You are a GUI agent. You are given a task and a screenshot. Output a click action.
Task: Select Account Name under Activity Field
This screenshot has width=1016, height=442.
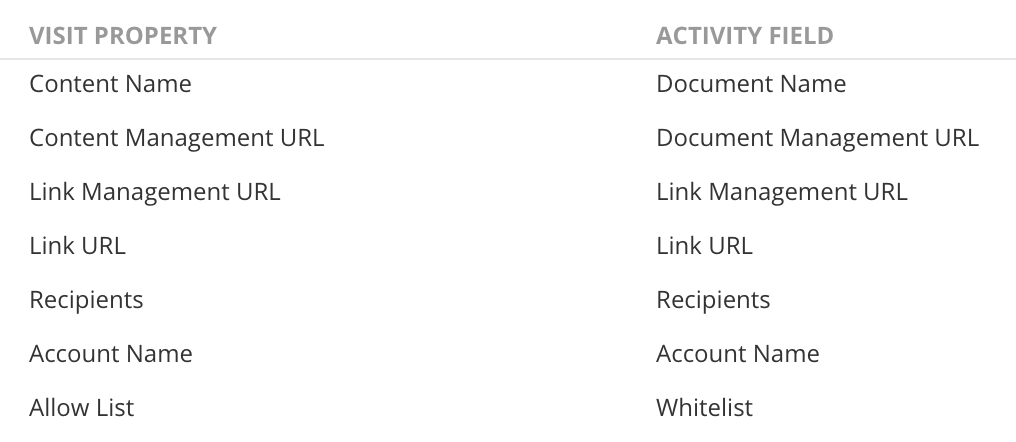(738, 354)
